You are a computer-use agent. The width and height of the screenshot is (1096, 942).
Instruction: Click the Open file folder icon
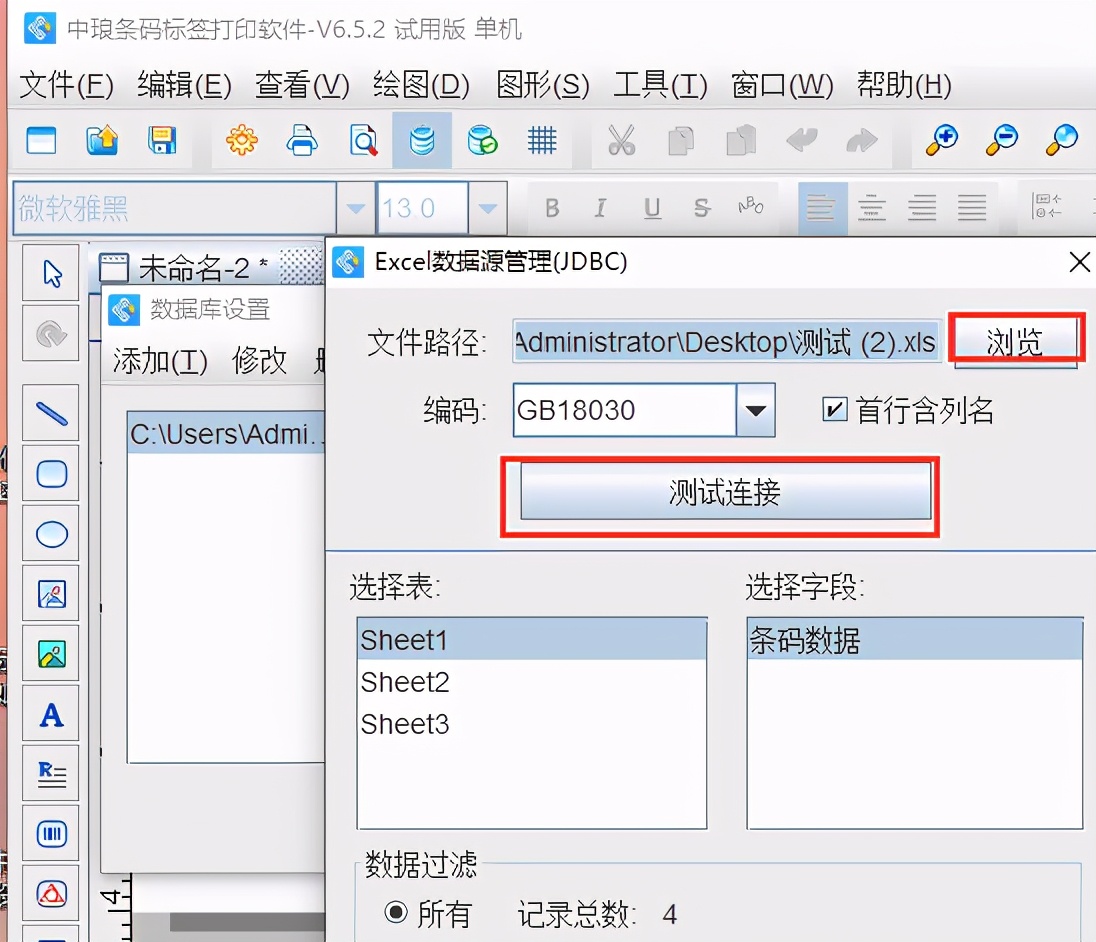(x=102, y=140)
